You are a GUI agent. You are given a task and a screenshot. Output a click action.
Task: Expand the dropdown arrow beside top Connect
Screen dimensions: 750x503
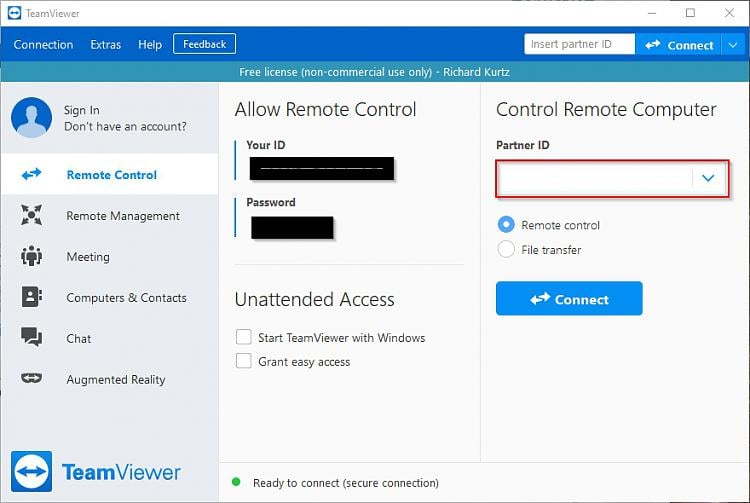click(x=733, y=45)
